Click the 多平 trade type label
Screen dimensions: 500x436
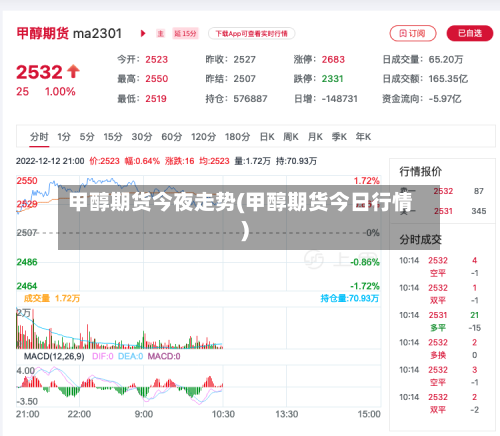pos(438,328)
